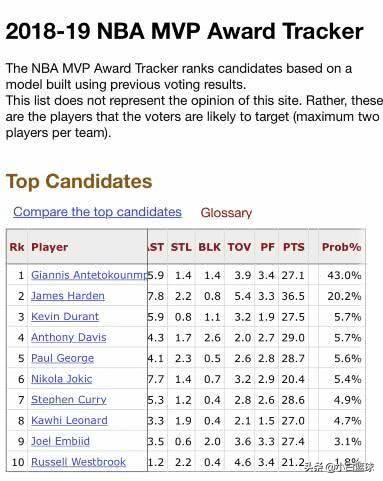Open the Russell Westbrook player link
Viewport: 383px width, 481px height.
[78, 462]
